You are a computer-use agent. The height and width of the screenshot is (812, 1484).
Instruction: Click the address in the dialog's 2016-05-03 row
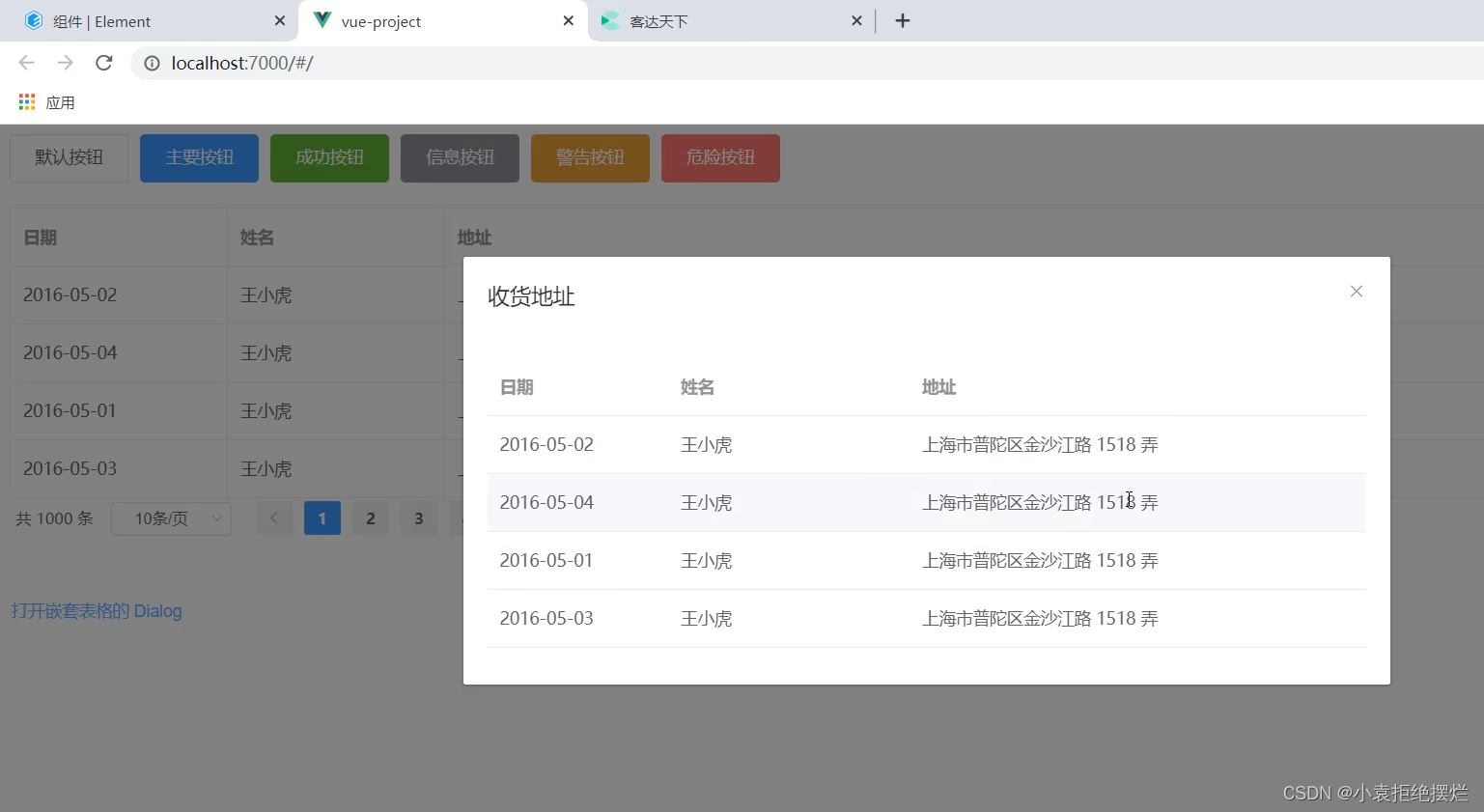point(1040,619)
